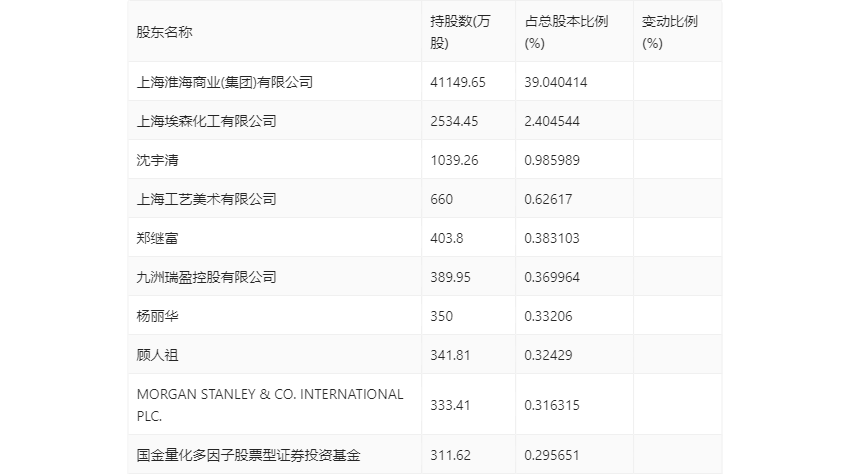Select shareholder 上海淮海商业(集团)有限公司
Screen dimensions: 850x474
click(224, 82)
